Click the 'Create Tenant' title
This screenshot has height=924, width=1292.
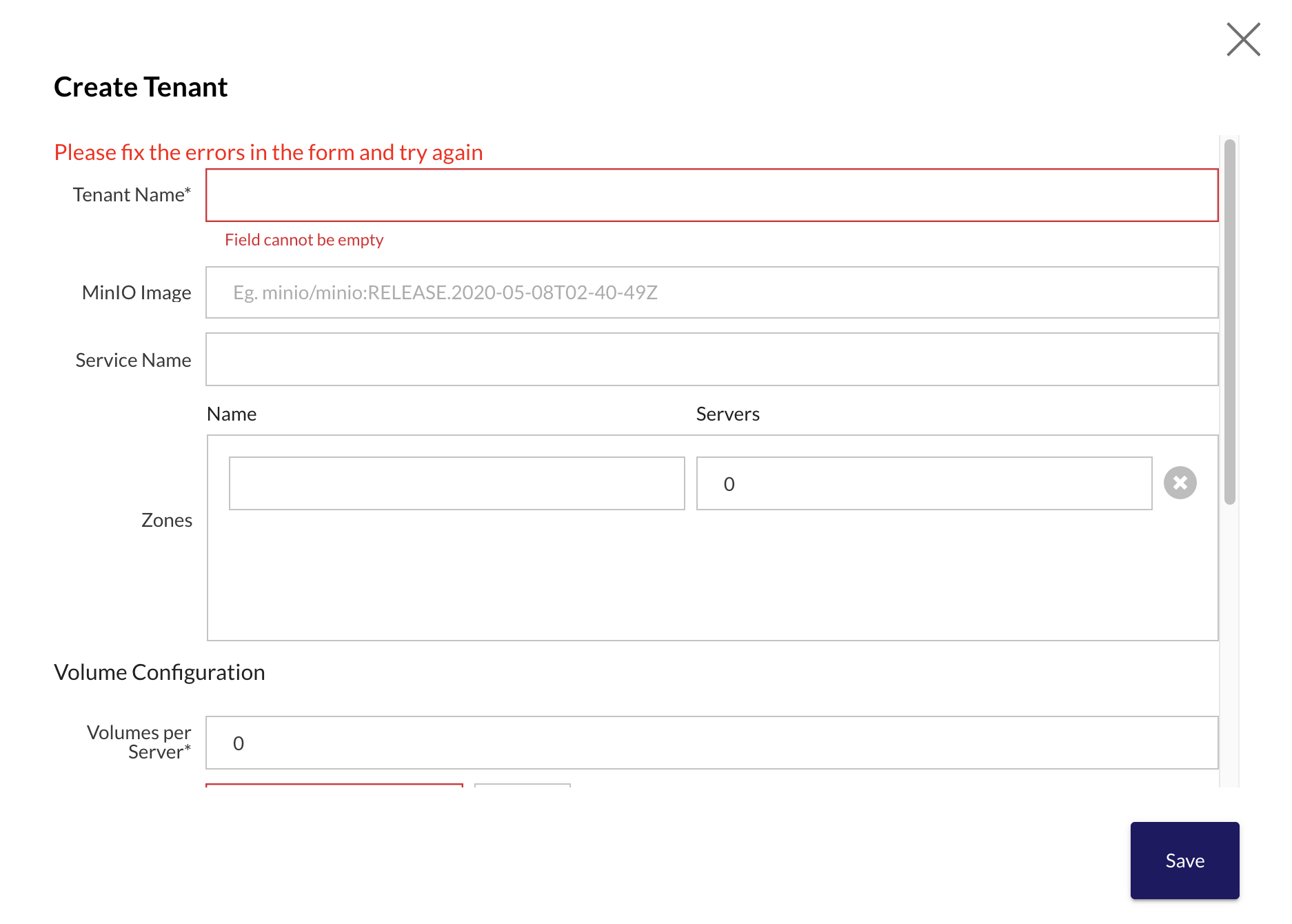[141, 87]
